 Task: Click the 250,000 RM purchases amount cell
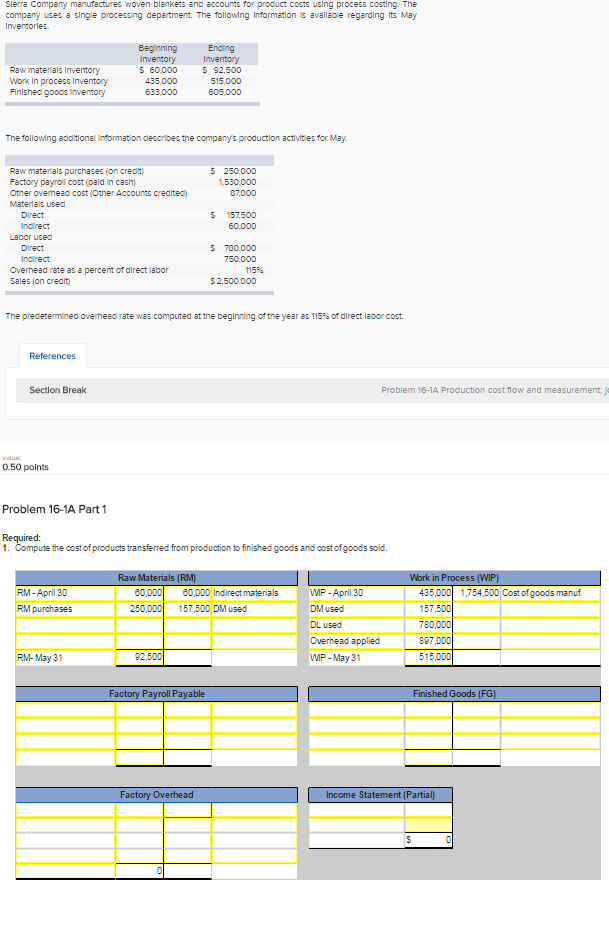coord(142,609)
